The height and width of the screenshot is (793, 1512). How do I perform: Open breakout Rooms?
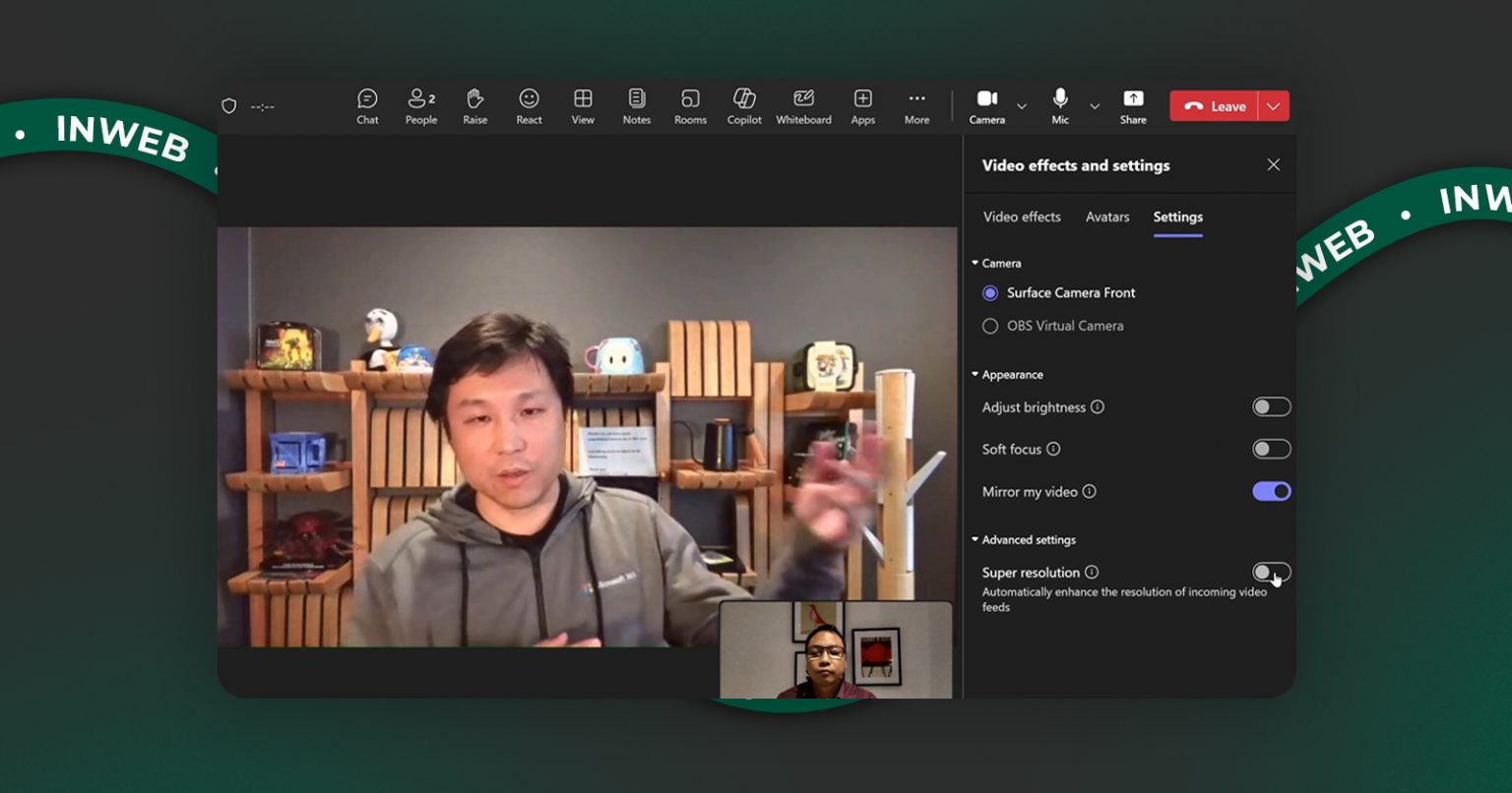click(x=690, y=106)
